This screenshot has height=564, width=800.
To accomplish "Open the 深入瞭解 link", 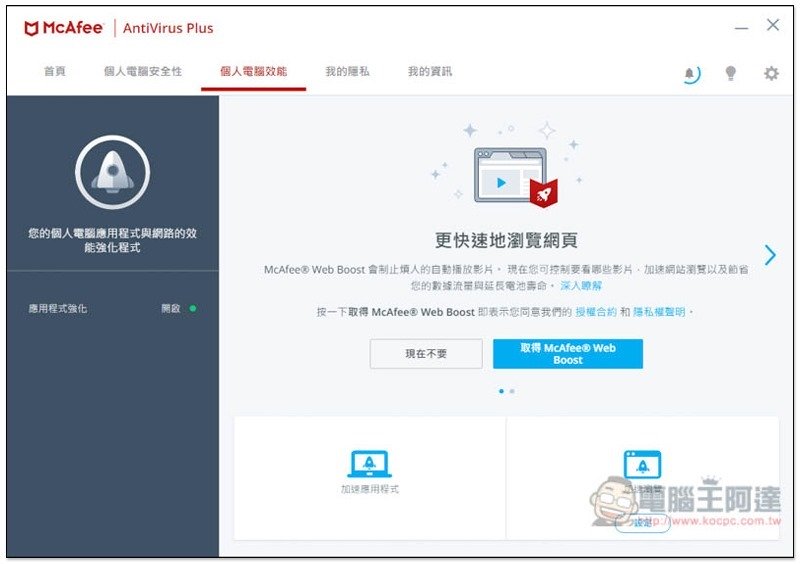I will [x=581, y=286].
